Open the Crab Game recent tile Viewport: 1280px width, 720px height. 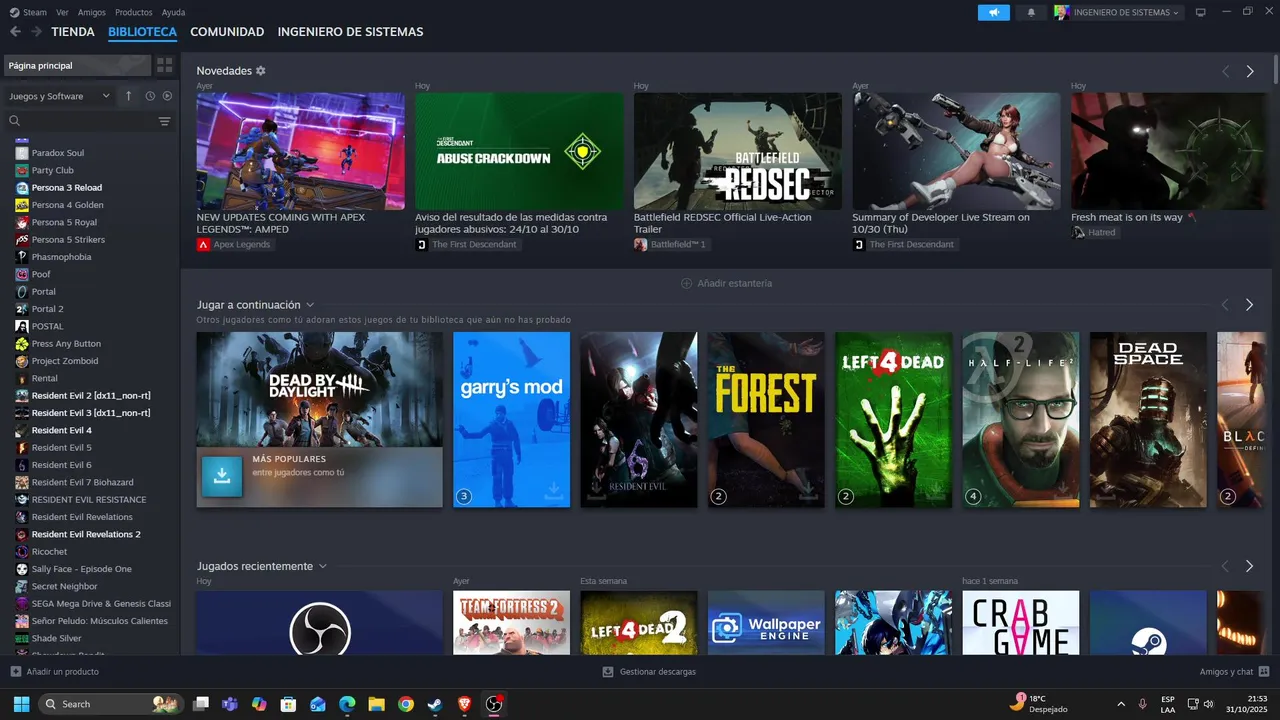1021,623
